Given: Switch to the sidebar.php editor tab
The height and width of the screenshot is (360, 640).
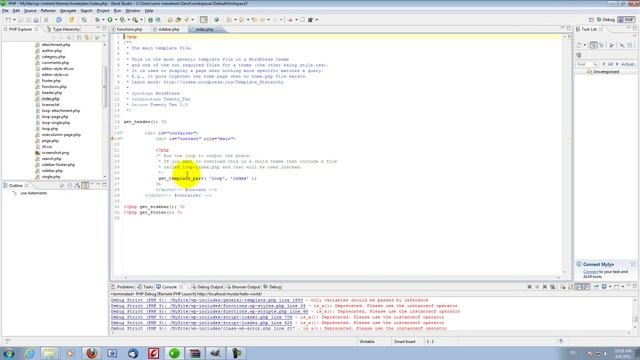Looking at the screenshot, I should [x=168, y=29].
